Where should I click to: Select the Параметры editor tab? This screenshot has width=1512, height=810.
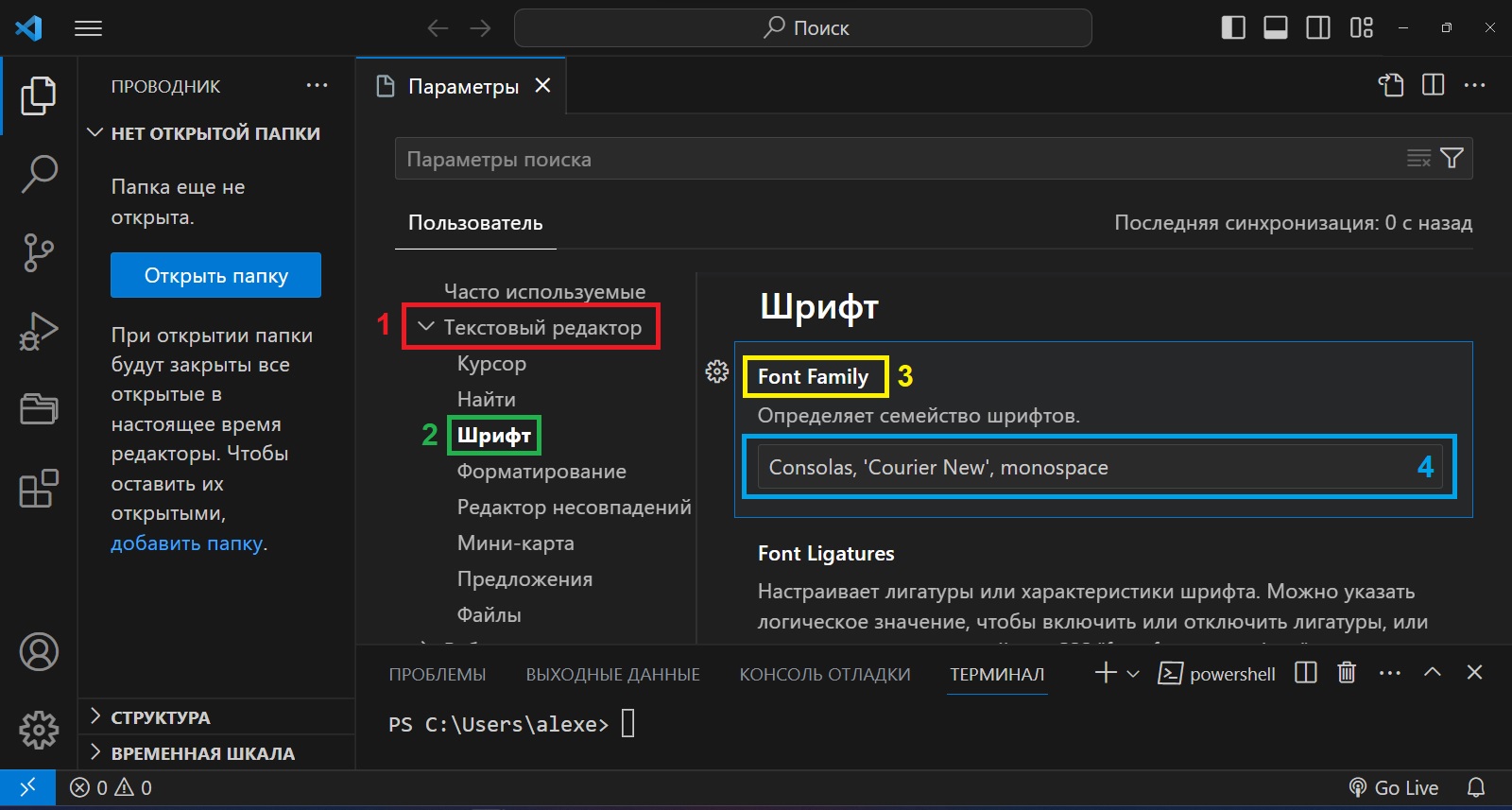pyautogui.click(x=462, y=86)
